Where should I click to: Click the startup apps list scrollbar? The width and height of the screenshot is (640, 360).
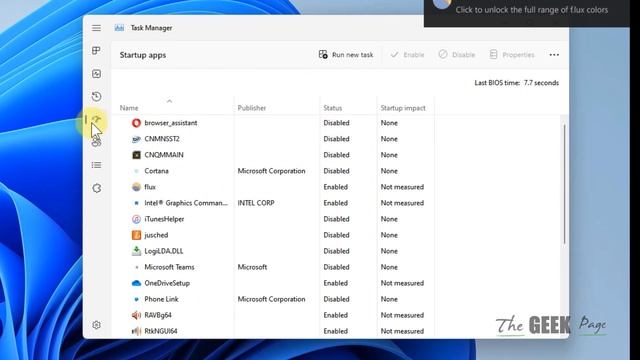point(564,184)
